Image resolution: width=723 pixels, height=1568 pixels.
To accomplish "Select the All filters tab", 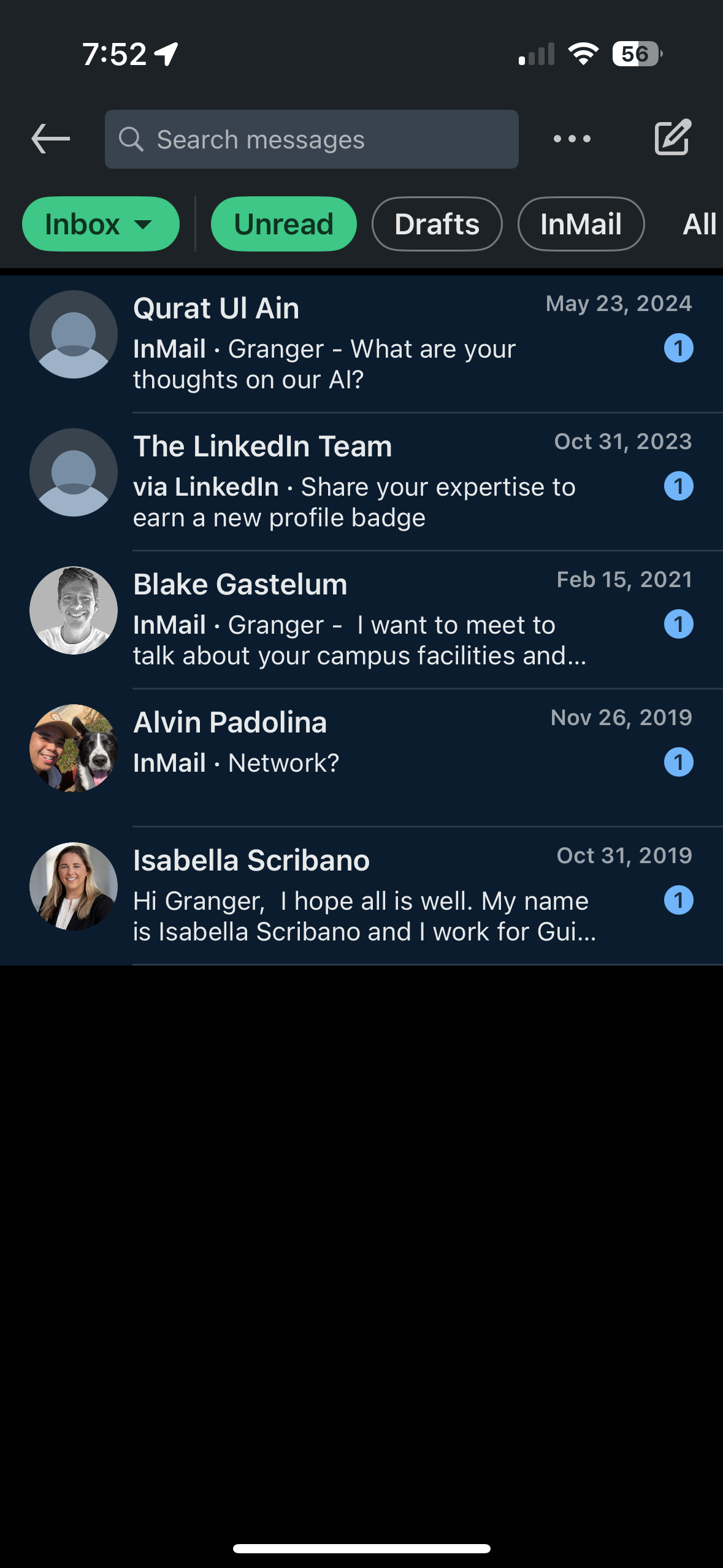I will (x=699, y=224).
